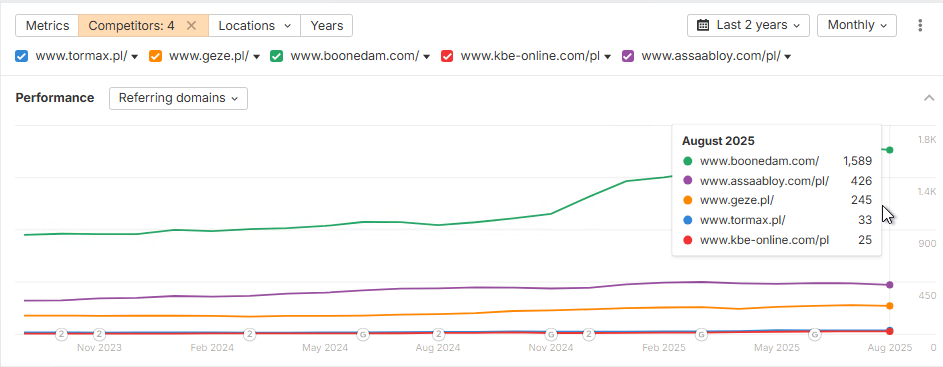The image size is (943, 367).
Task: Click the G marker near May 2025
Action: click(815, 334)
